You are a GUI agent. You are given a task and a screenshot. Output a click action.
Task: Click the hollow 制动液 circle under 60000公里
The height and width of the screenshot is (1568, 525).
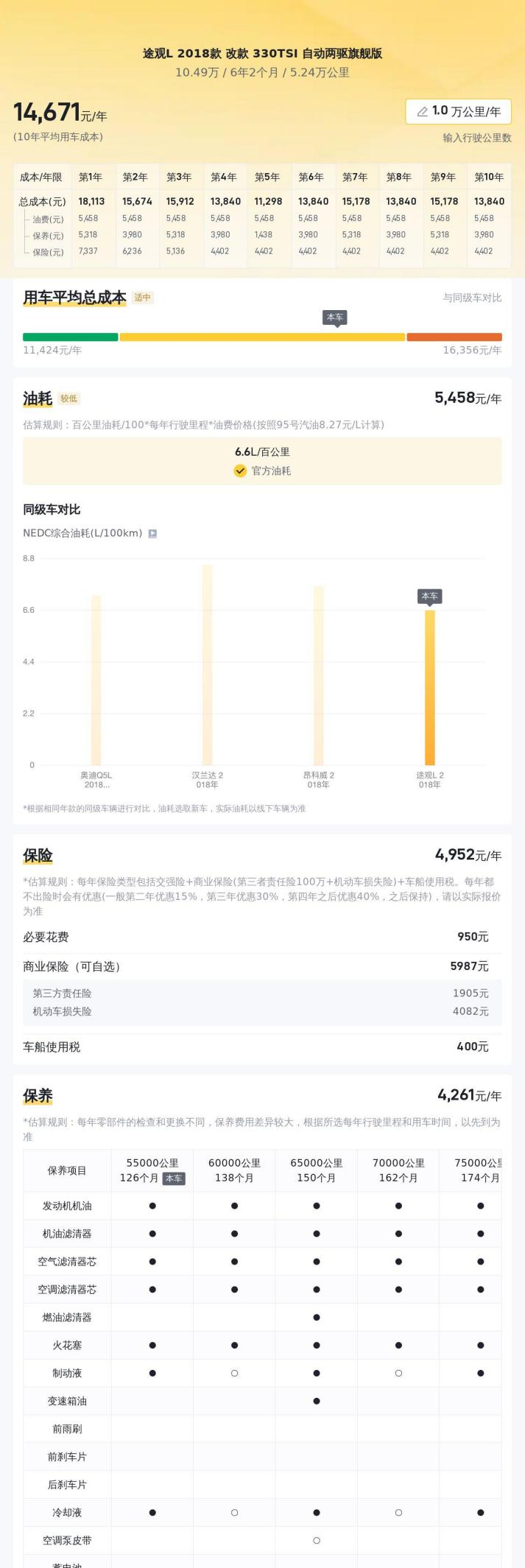coord(234,1373)
